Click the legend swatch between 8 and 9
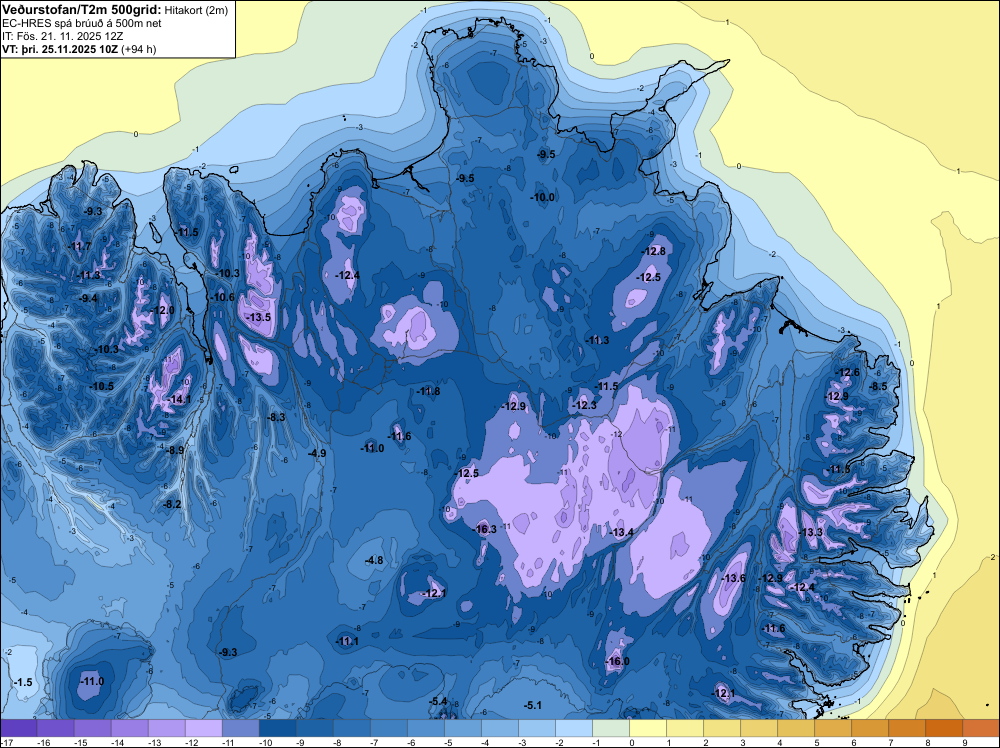Viewport: 1000px width, 748px height. click(x=944, y=728)
